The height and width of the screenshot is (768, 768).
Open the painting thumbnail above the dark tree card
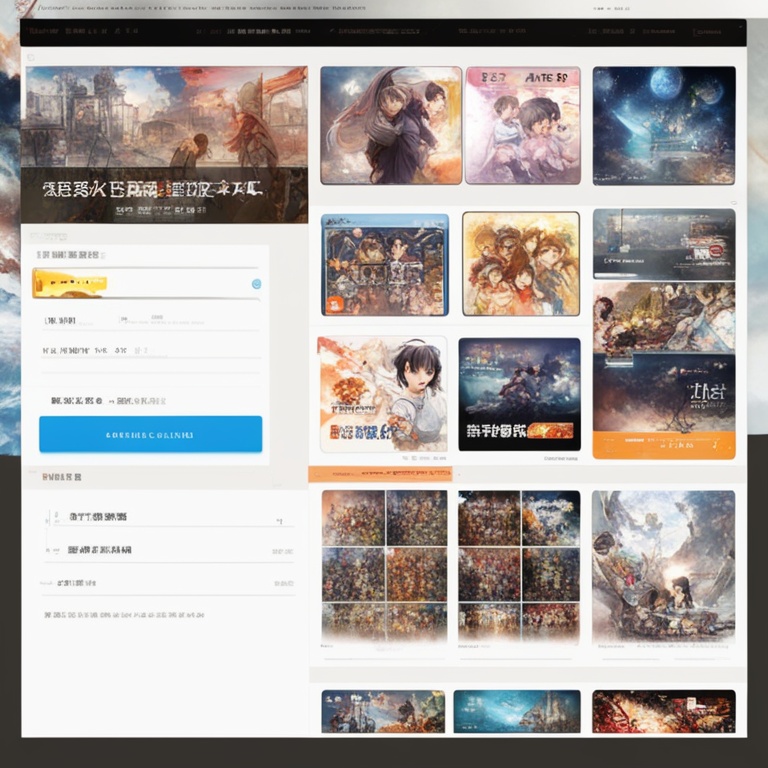tap(664, 318)
